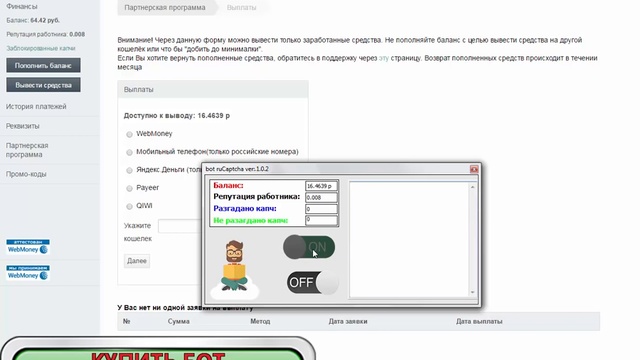Click the мы принимаем WebMoney badge
640x360 pixels.
(x=28, y=273)
